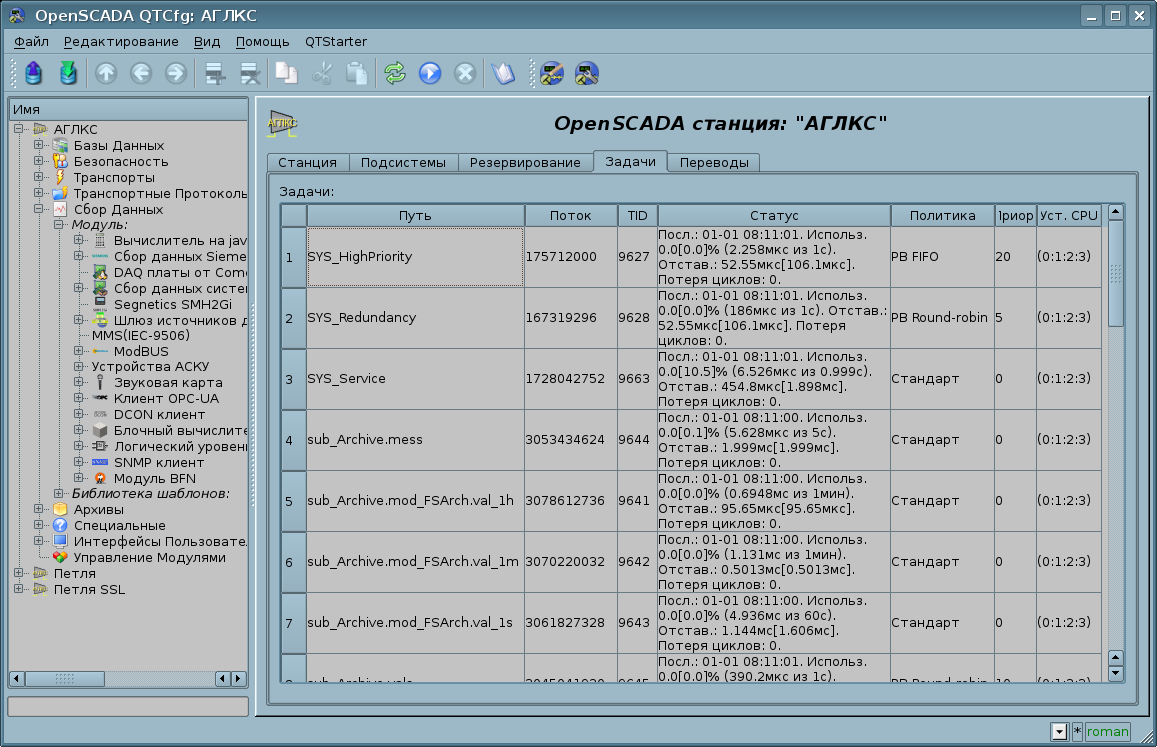
Task: Open the Помощь menu
Action: 262,42
